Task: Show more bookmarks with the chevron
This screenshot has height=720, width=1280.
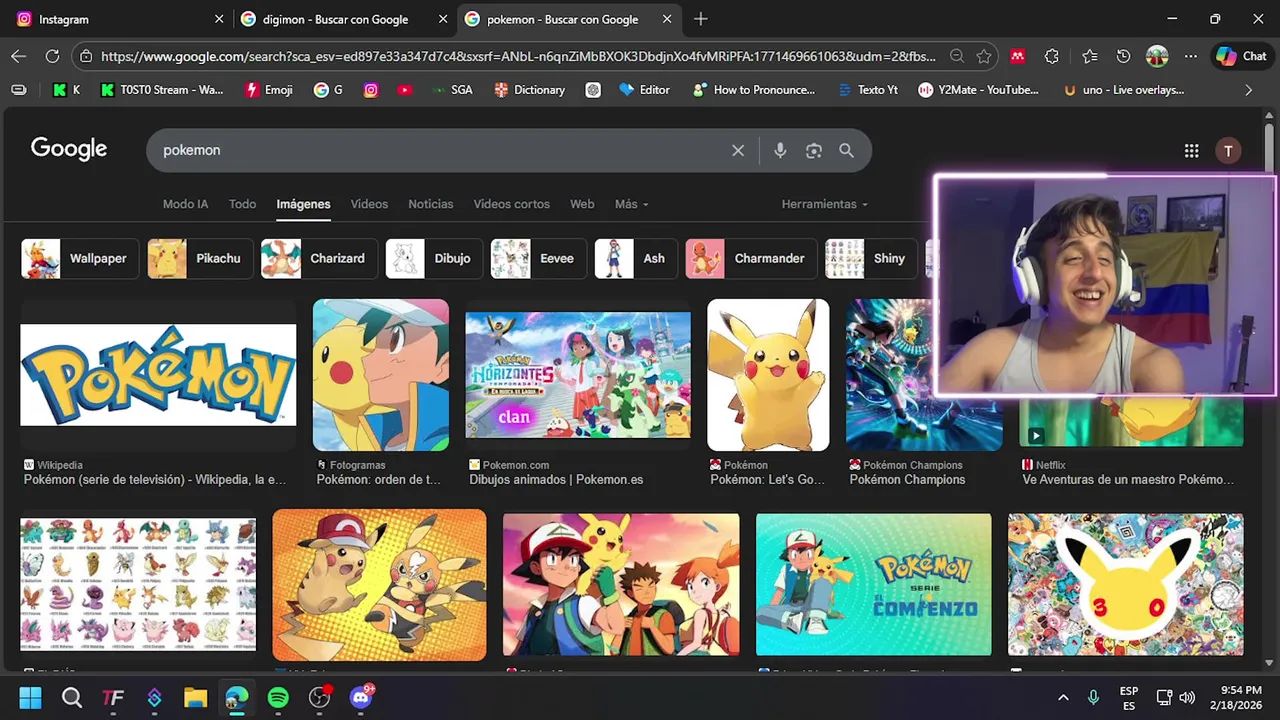Action: click(1248, 90)
